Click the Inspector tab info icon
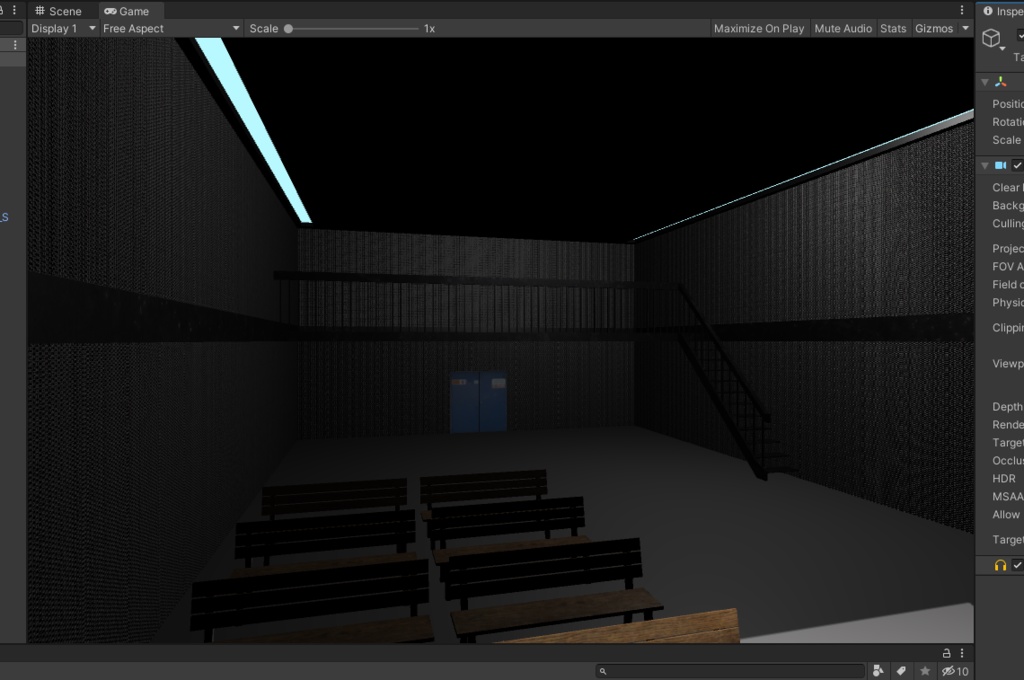 (987, 11)
